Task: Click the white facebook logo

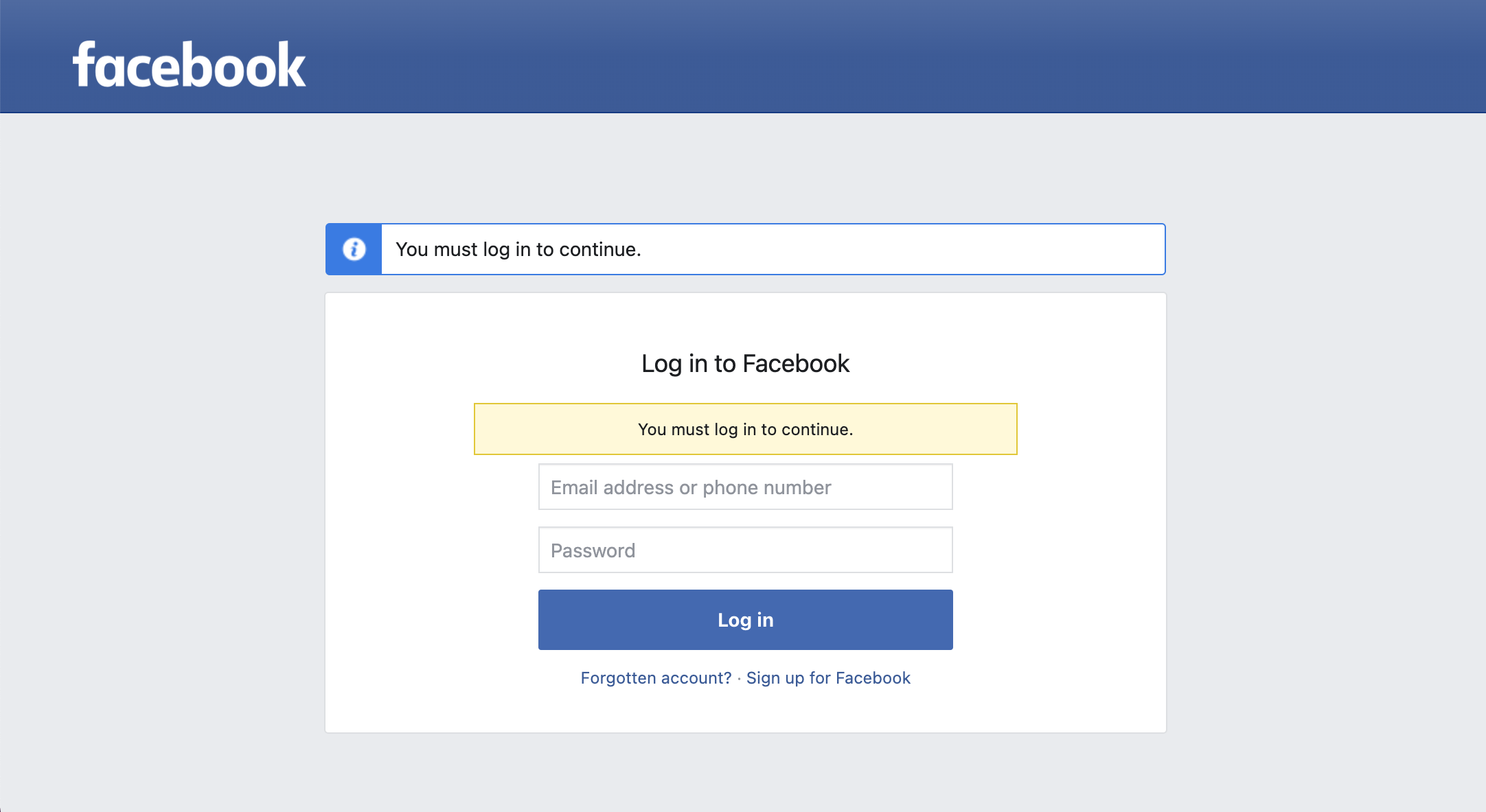Action: [190, 65]
